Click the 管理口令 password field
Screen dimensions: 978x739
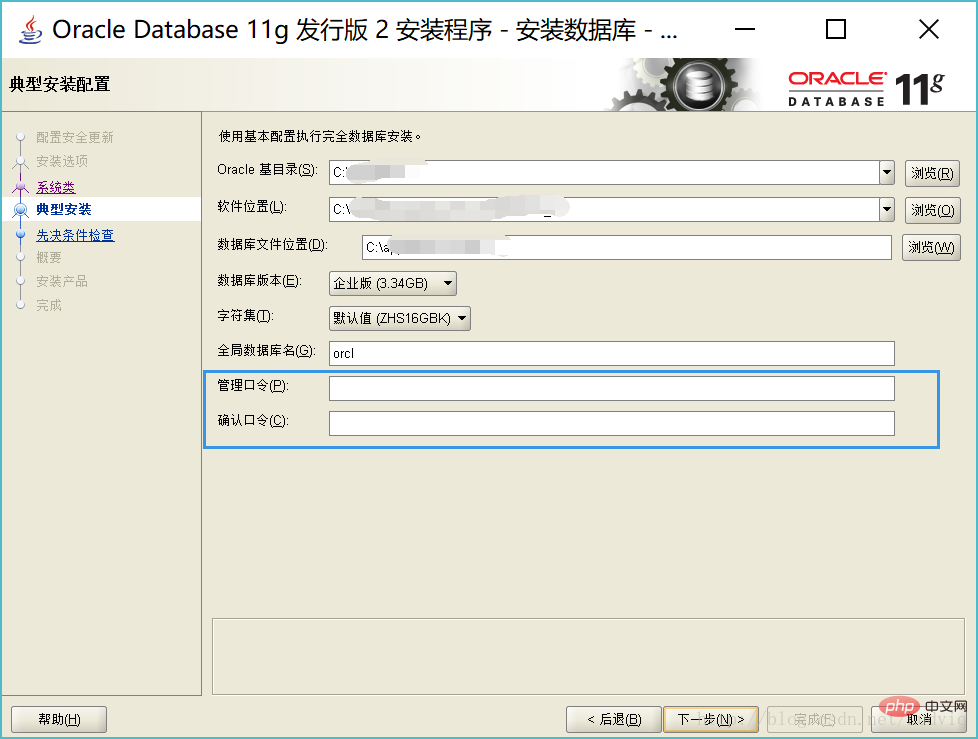tap(612, 389)
